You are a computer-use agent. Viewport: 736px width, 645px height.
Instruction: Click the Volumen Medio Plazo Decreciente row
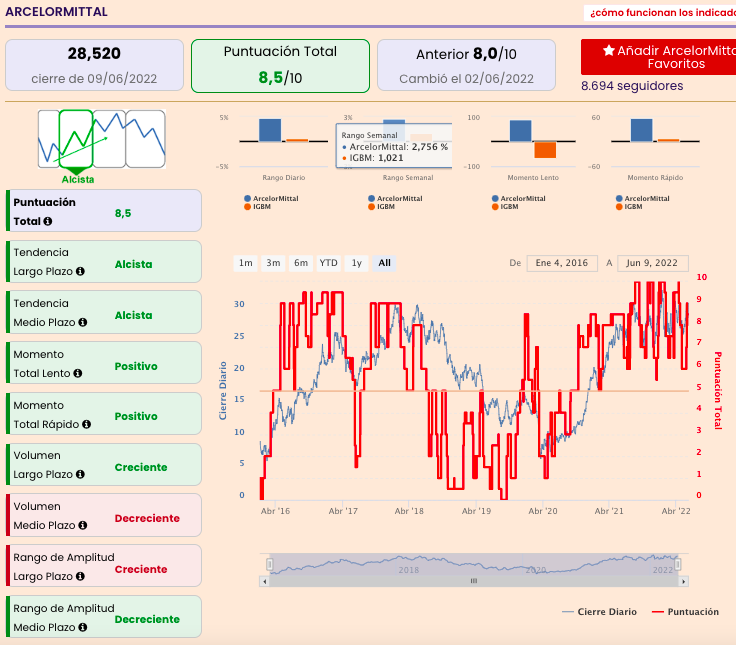tap(104, 515)
